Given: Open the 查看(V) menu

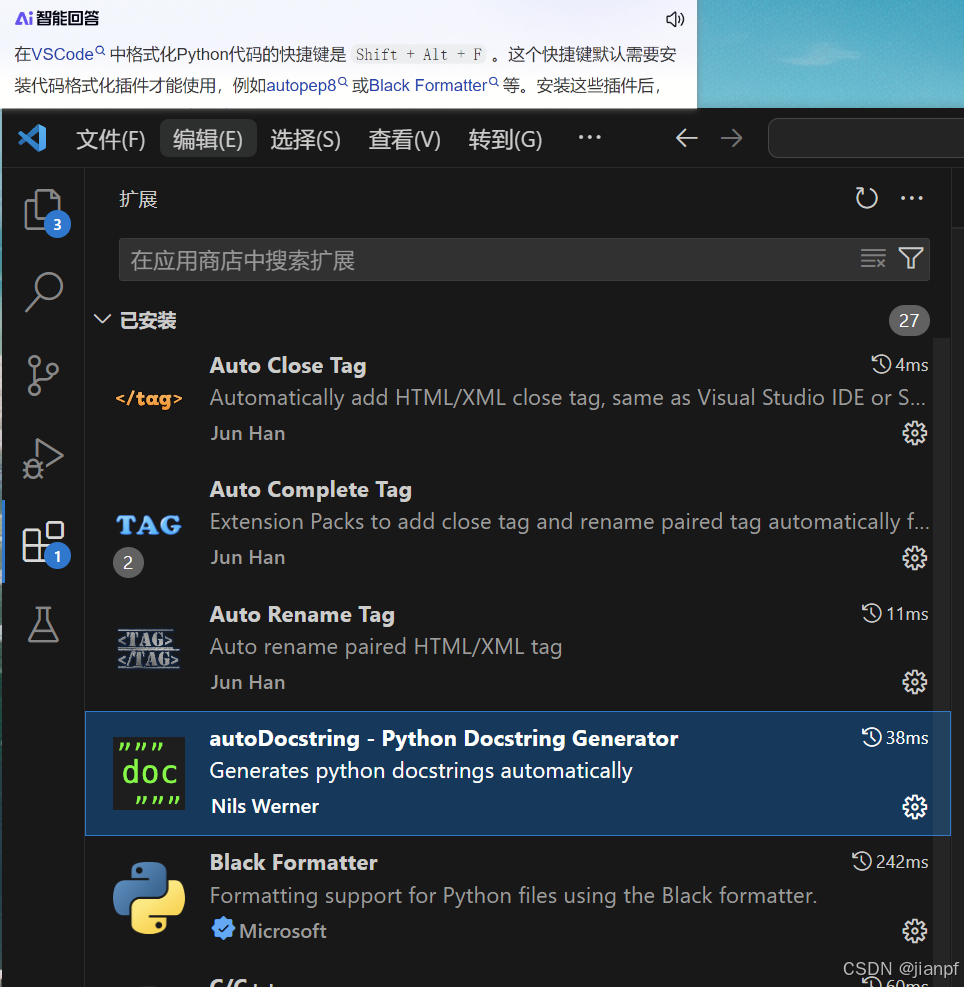Looking at the screenshot, I should coord(404,139).
